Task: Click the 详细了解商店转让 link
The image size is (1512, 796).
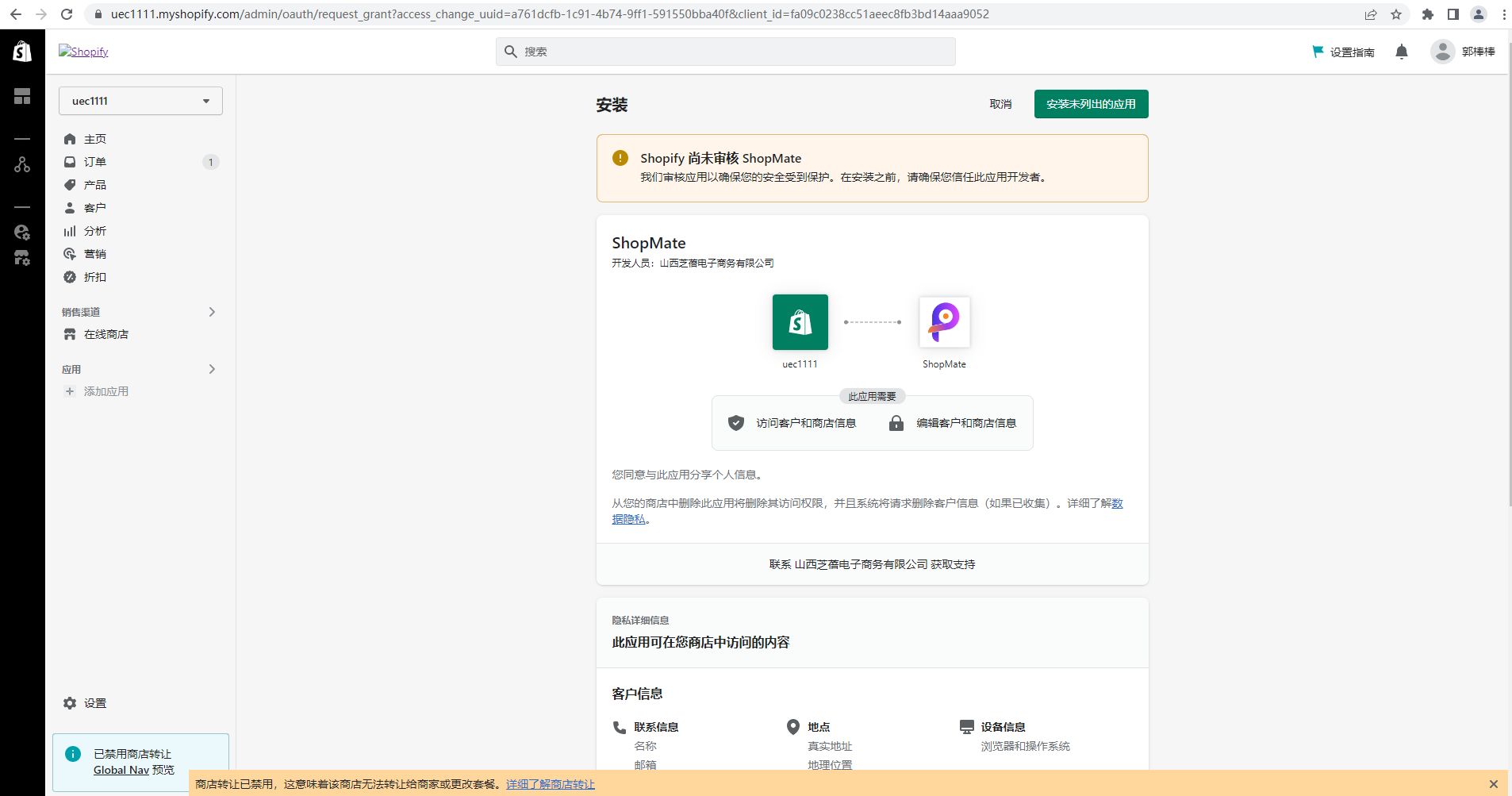Action: 551,784
